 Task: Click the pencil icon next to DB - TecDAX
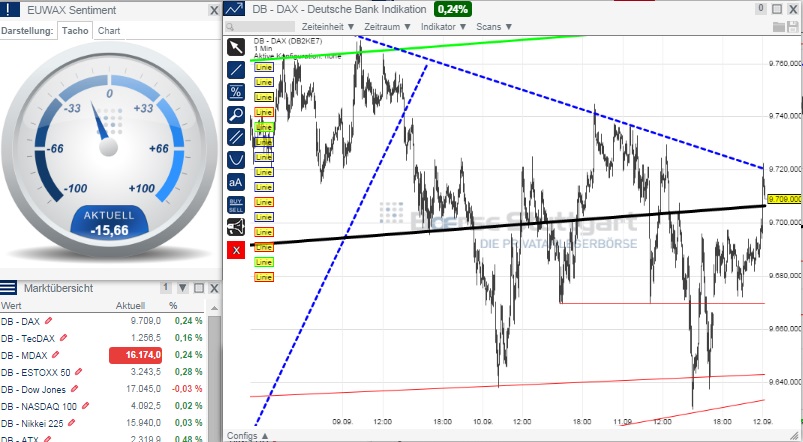(64, 338)
